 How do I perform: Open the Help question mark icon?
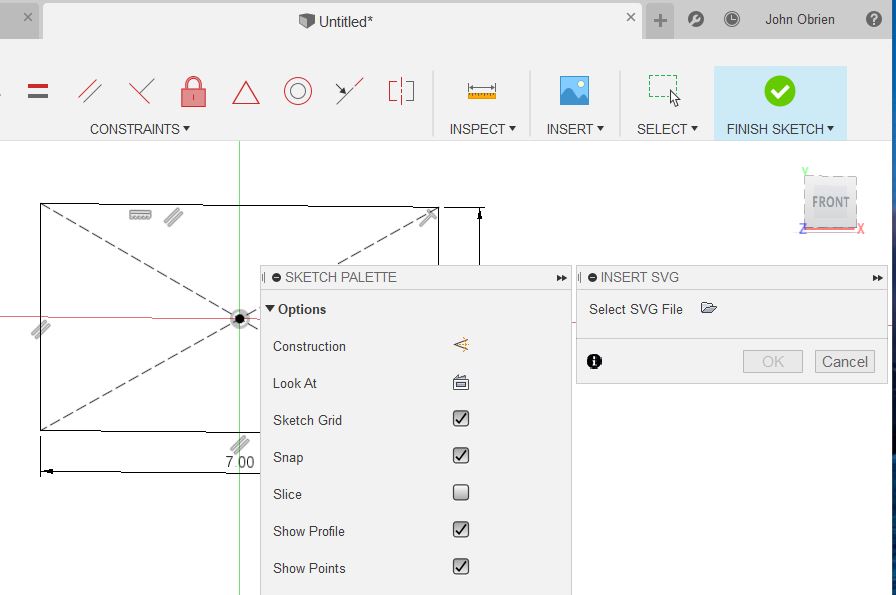[x=873, y=19]
